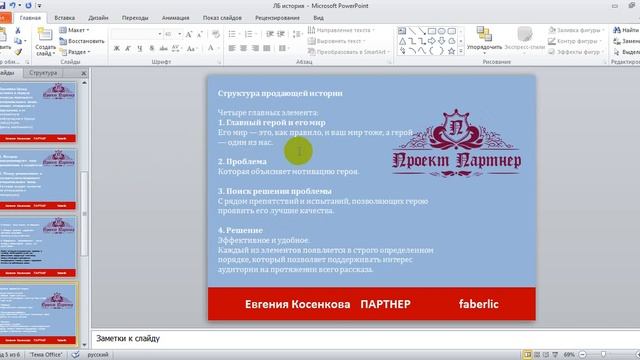Toggle Bold (Ж) formatting
Screen dimensions: 640x360
[117, 49]
